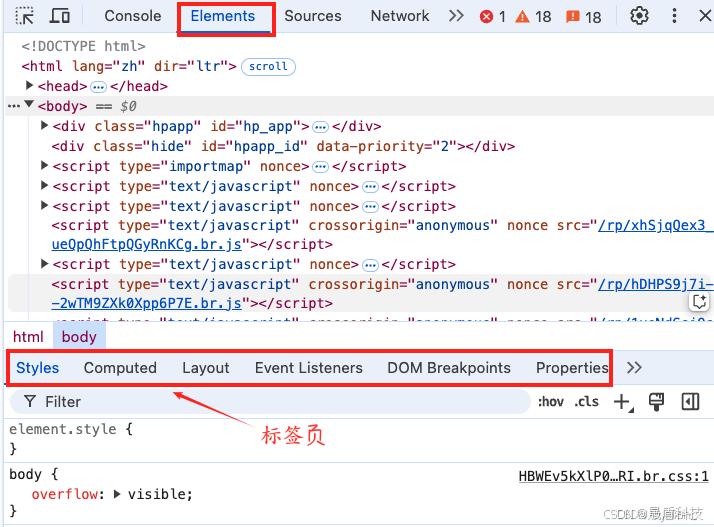Open the DOM Breakpoints tab
This screenshot has width=714, height=527.
pyautogui.click(x=449, y=368)
